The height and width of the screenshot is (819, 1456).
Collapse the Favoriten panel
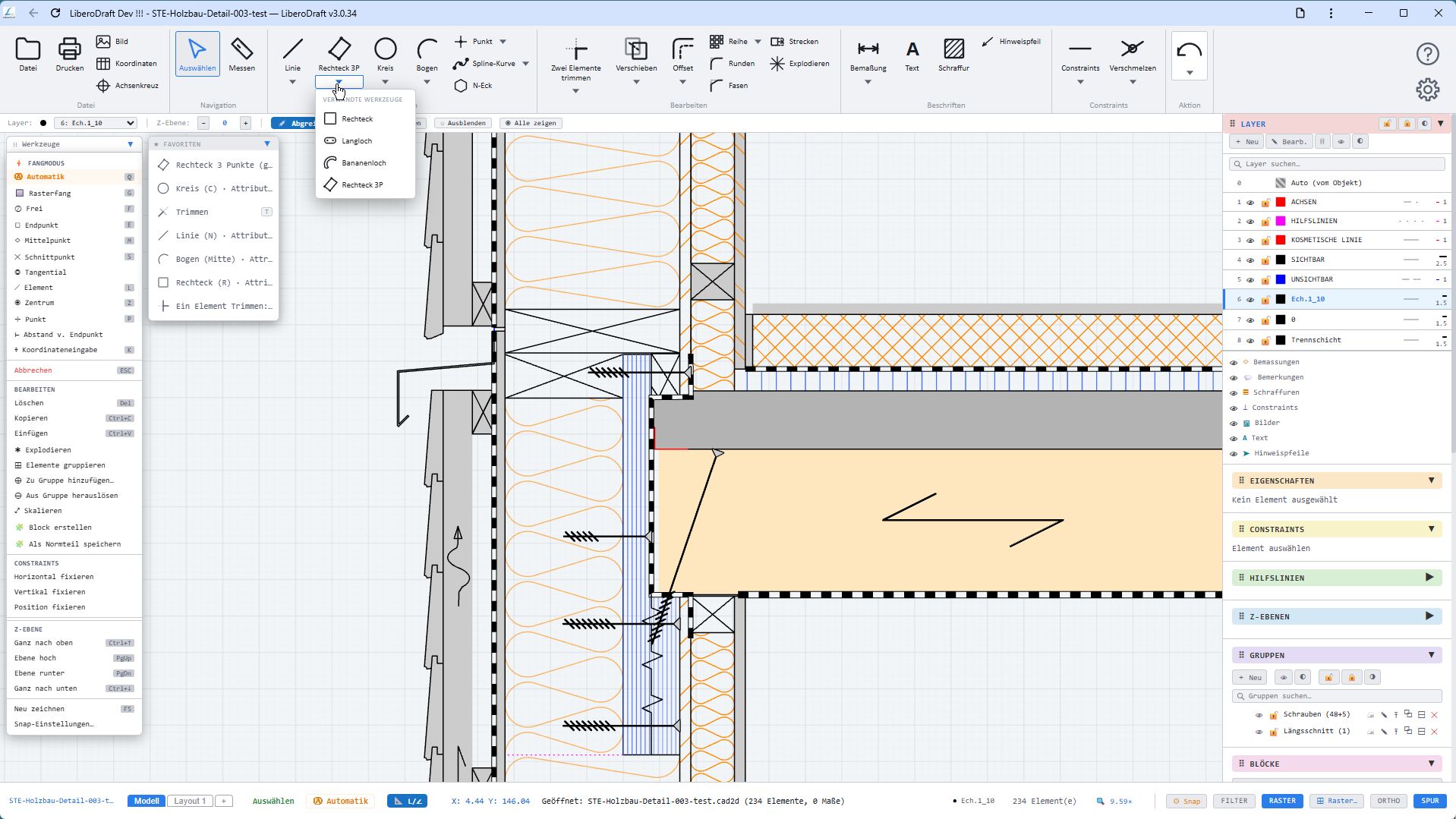tap(267, 144)
